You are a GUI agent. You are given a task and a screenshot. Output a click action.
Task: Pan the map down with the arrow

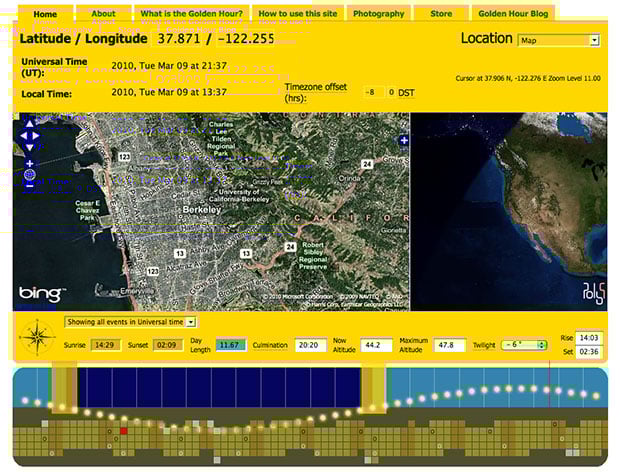coord(30,146)
